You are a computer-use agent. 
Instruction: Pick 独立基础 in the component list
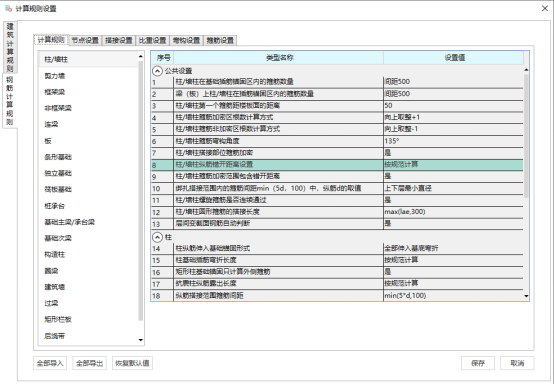click(x=88, y=173)
